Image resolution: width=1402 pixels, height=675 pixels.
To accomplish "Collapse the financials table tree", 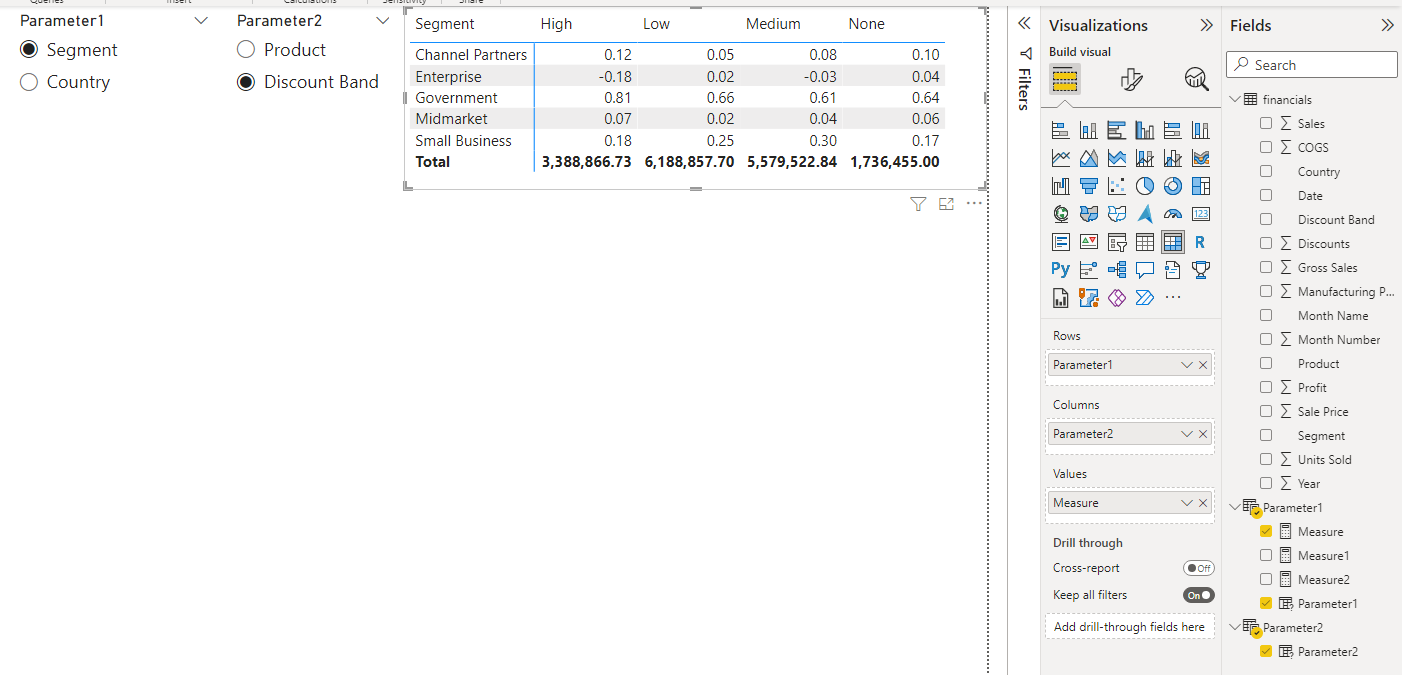I will pyautogui.click(x=1235, y=99).
